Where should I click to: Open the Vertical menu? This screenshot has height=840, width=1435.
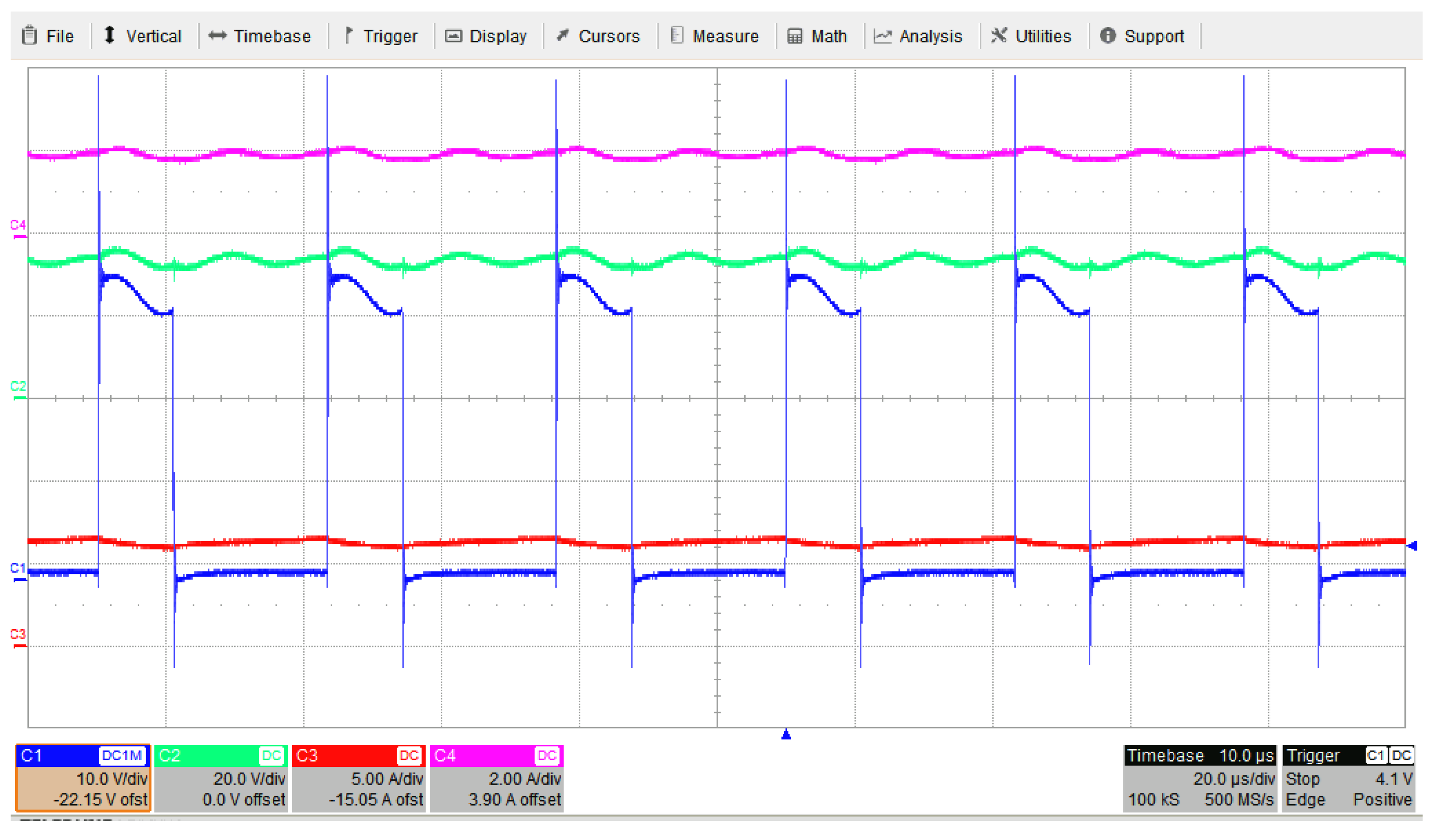tap(143, 36)
